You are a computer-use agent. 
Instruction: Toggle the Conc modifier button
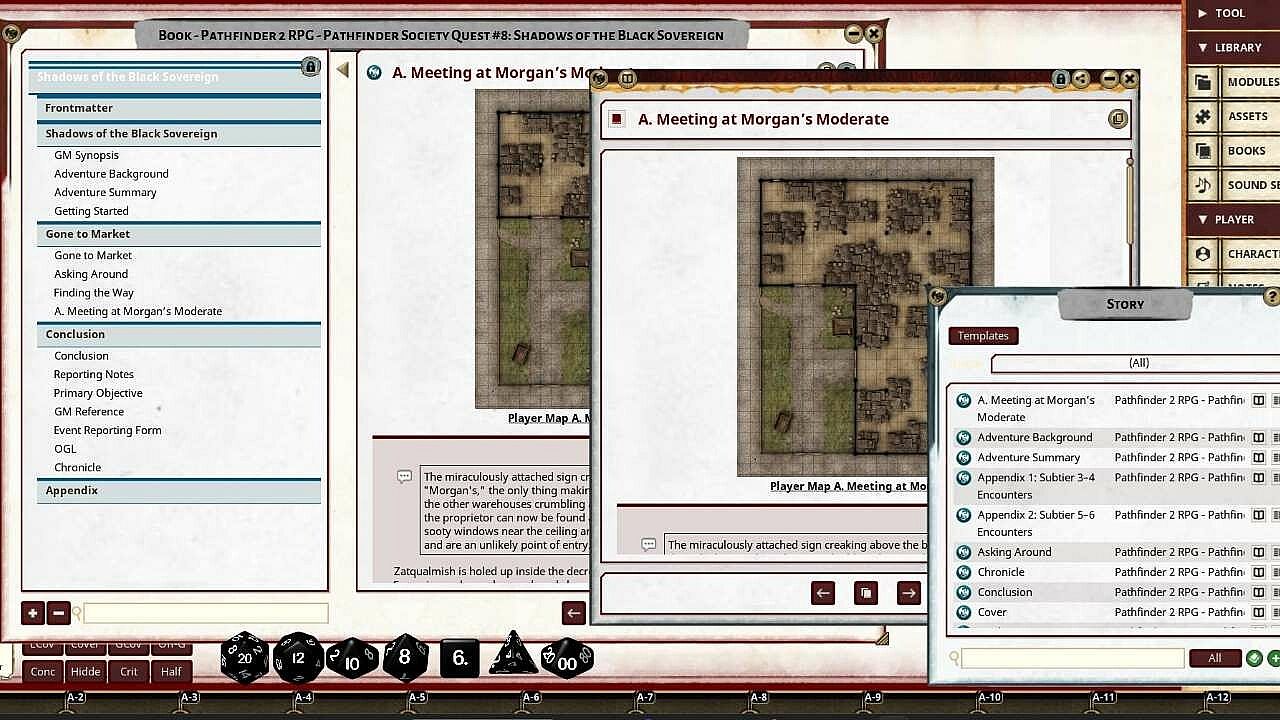coord(43,672)
